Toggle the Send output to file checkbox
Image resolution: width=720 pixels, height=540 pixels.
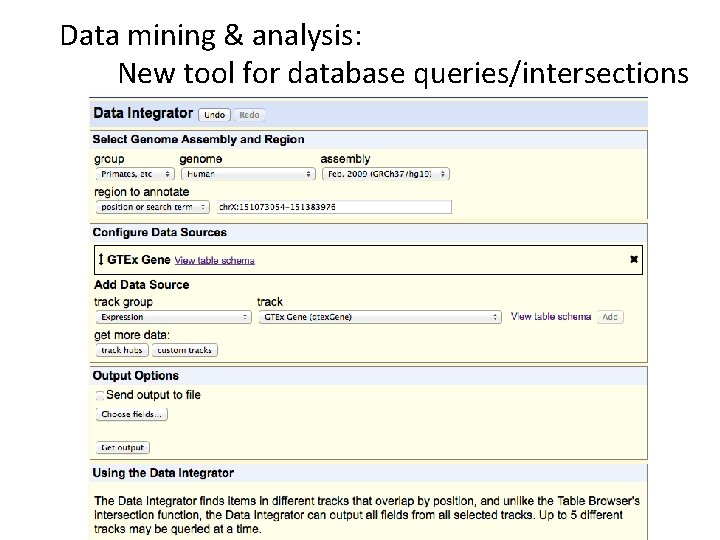[100, 395]
